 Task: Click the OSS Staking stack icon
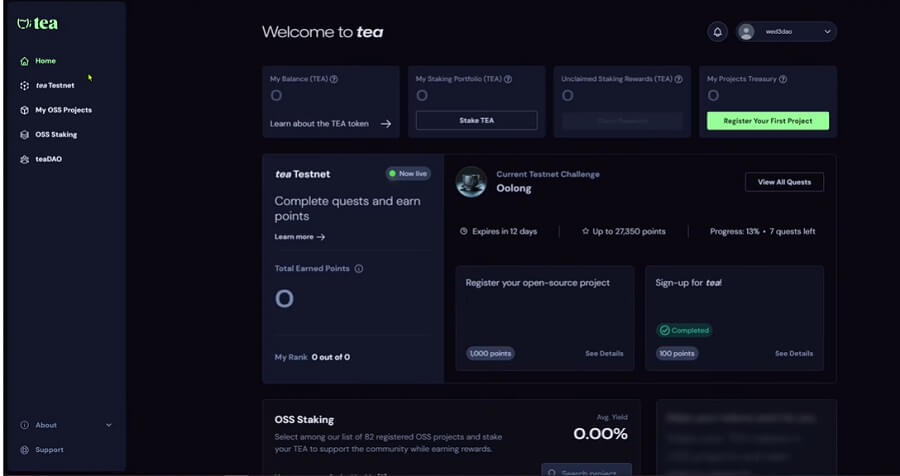coord(24,135)
